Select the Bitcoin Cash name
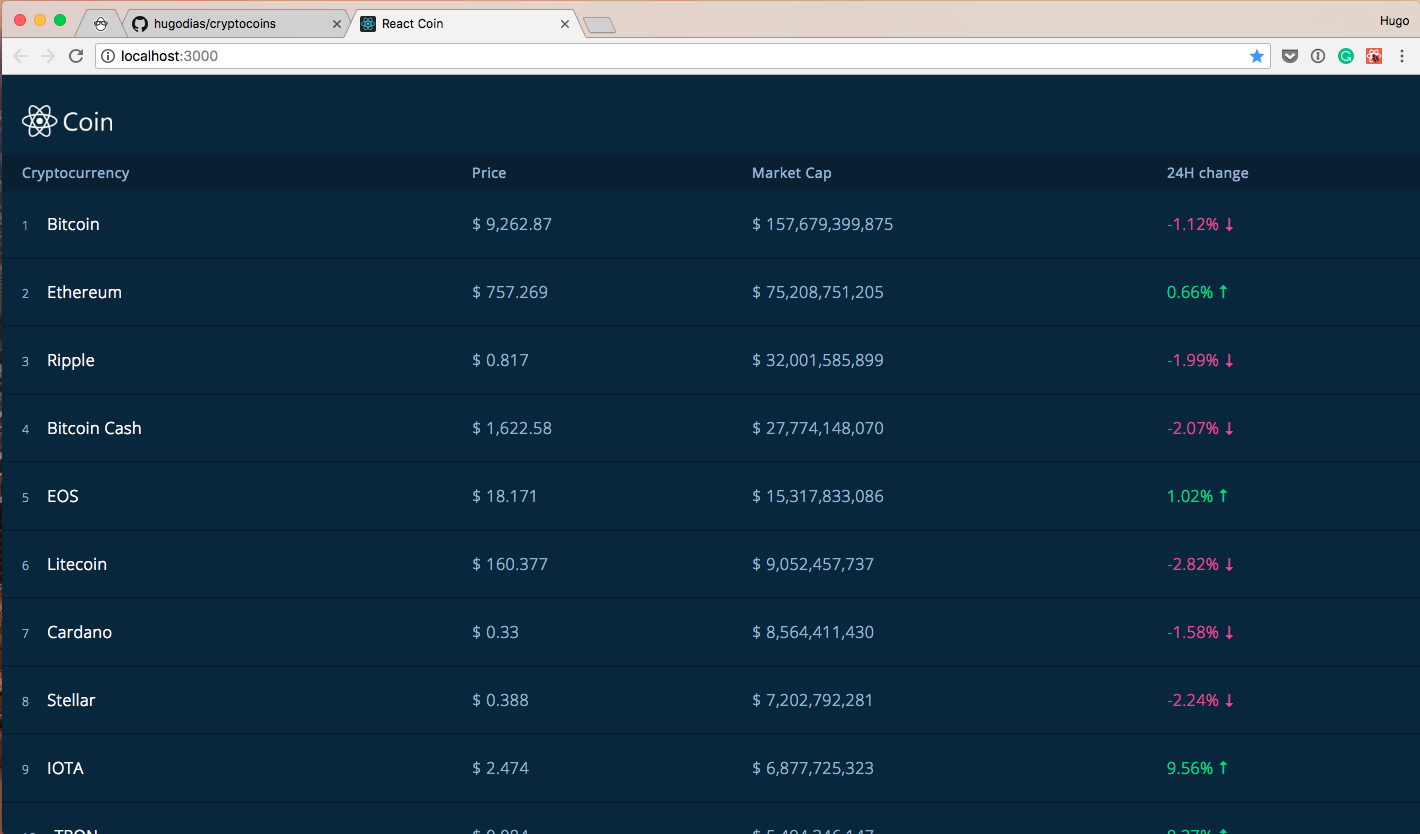1420x834 pixels. pyautogui.click(x=94, y=428)
